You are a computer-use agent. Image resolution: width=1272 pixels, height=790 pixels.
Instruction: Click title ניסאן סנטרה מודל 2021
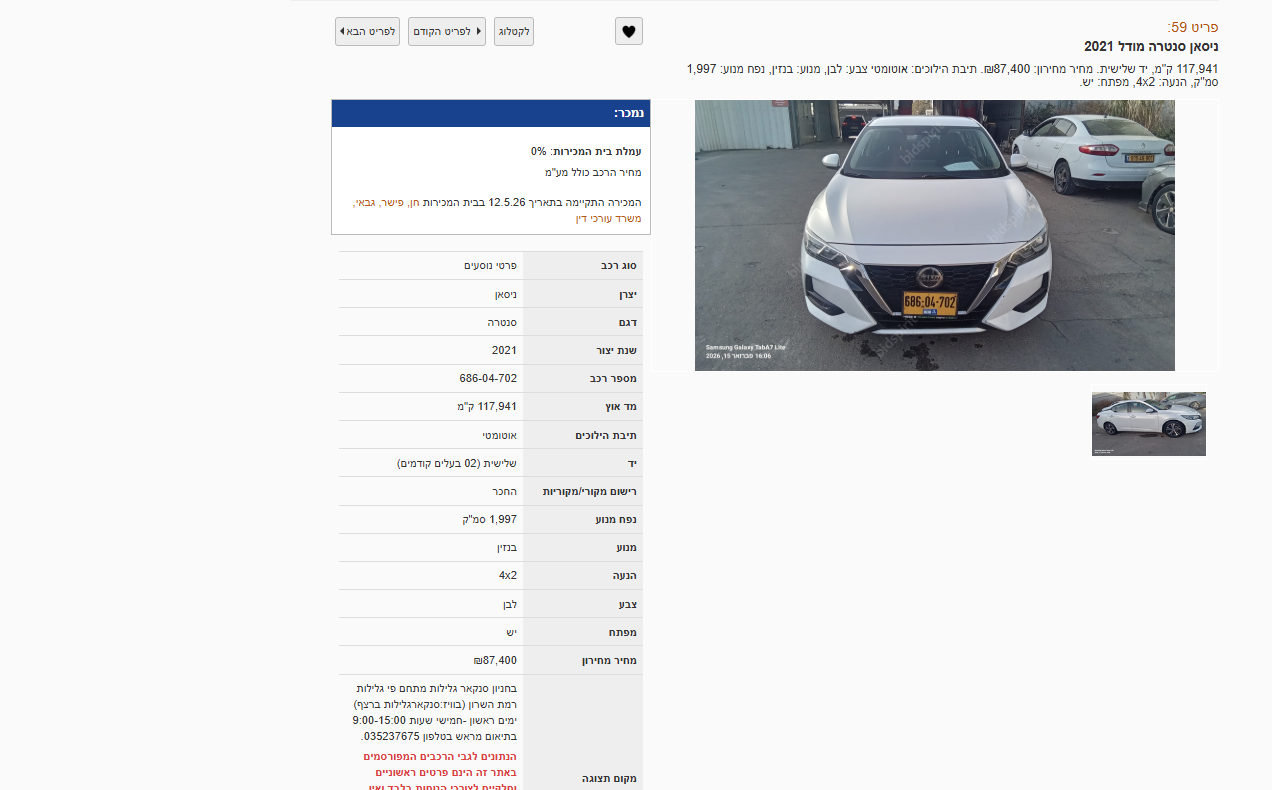[x=1151, y=46]
